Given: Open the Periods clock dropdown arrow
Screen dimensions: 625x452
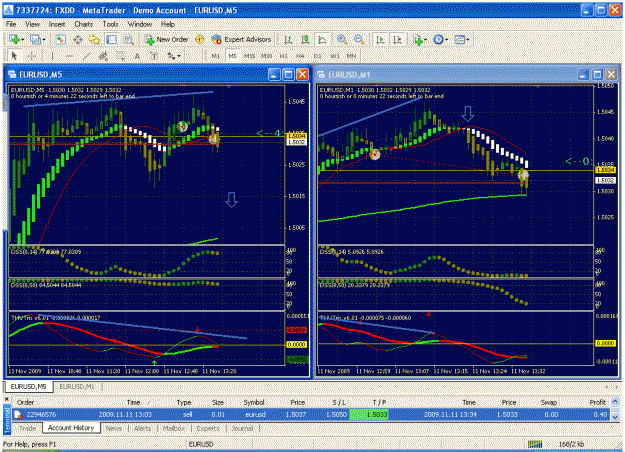Looking at the screenshot, I should (447, 39).
